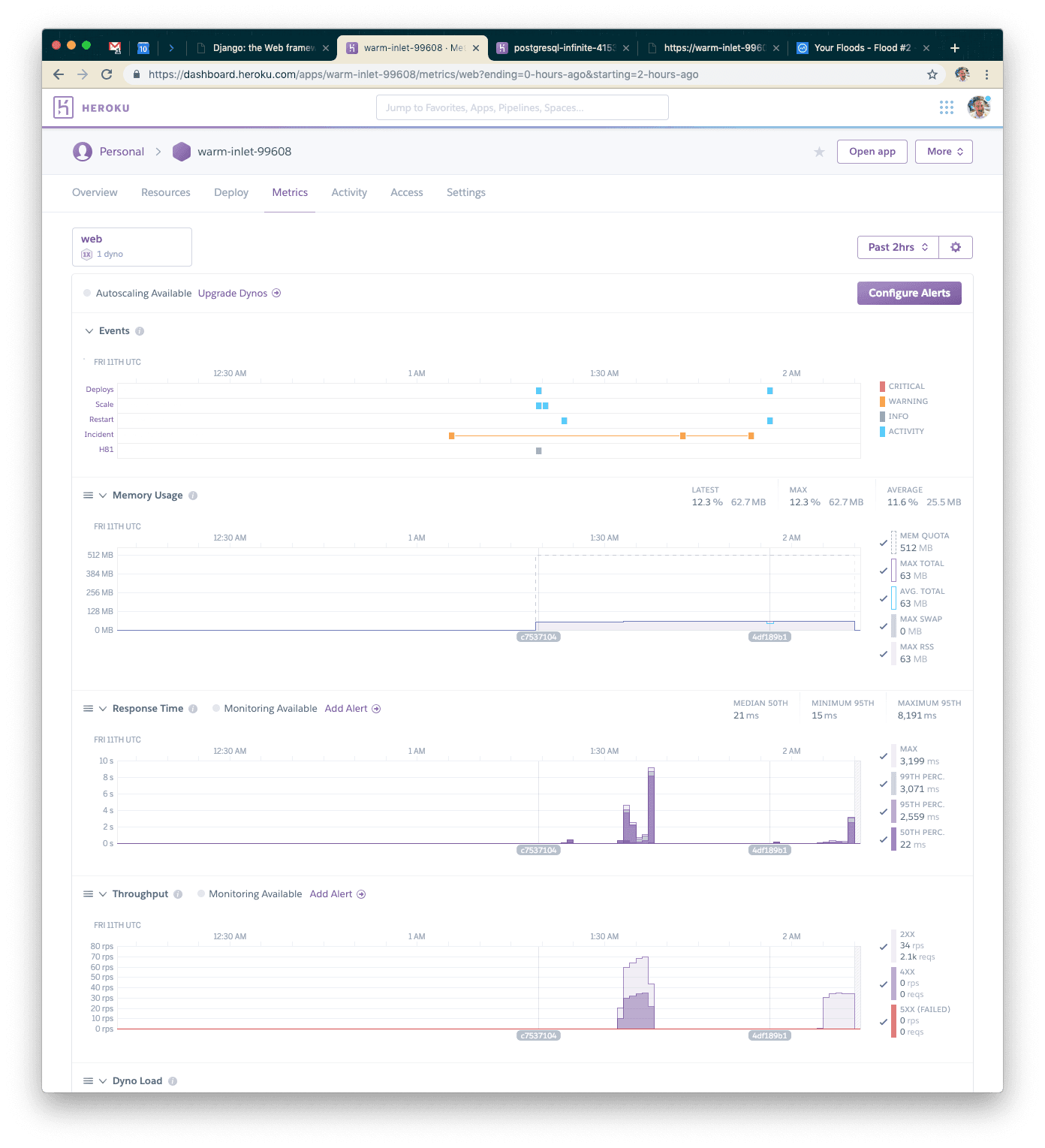Bookmark page with browser star icon
1045x1148 pixels.
[x=932, y=74]
